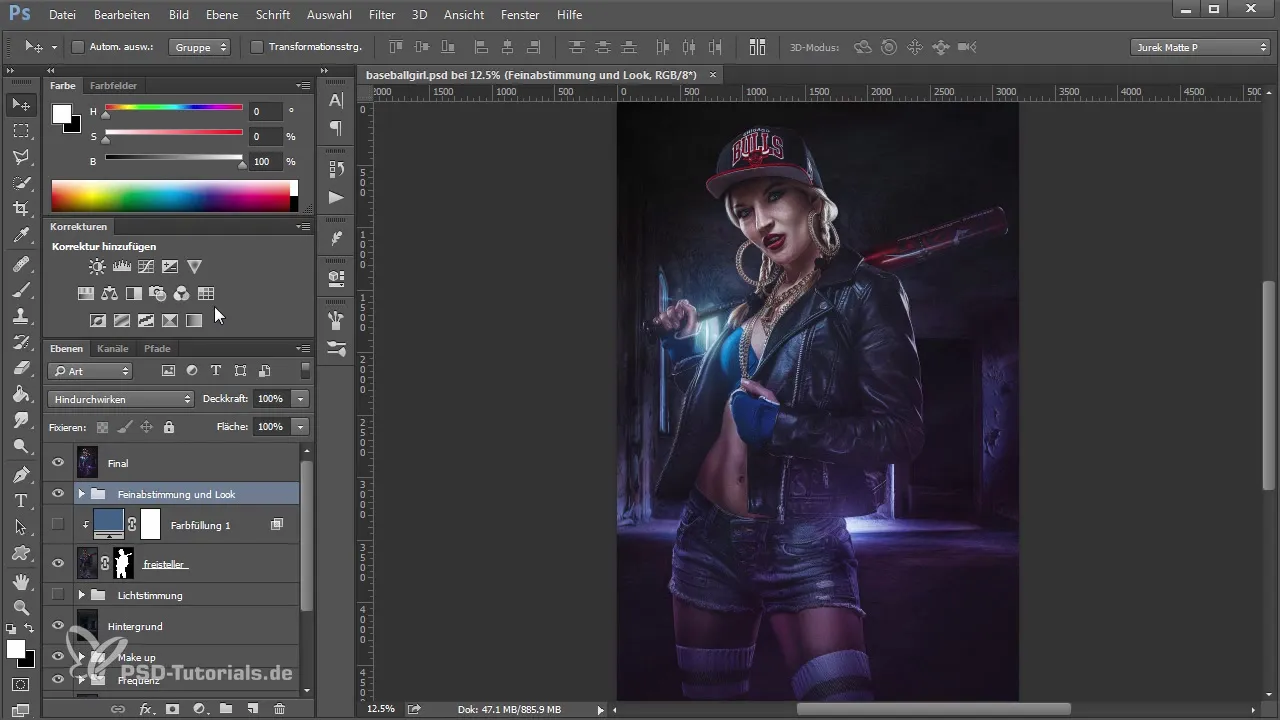The width and height of the screenshot is (1280, 720).
Task: Switch to the Pfade tab
Action: point(157,349)
